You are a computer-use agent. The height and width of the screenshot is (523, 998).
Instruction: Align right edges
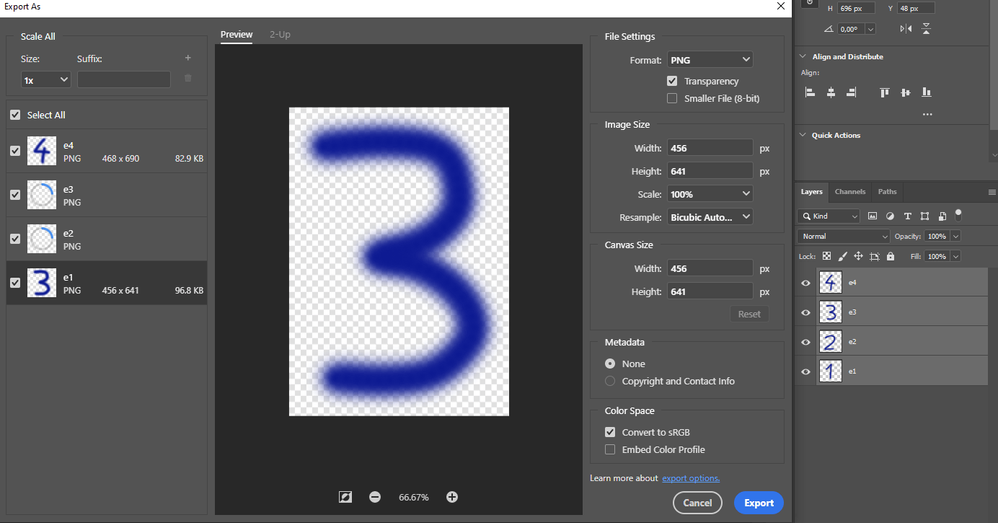coord(851,92)
